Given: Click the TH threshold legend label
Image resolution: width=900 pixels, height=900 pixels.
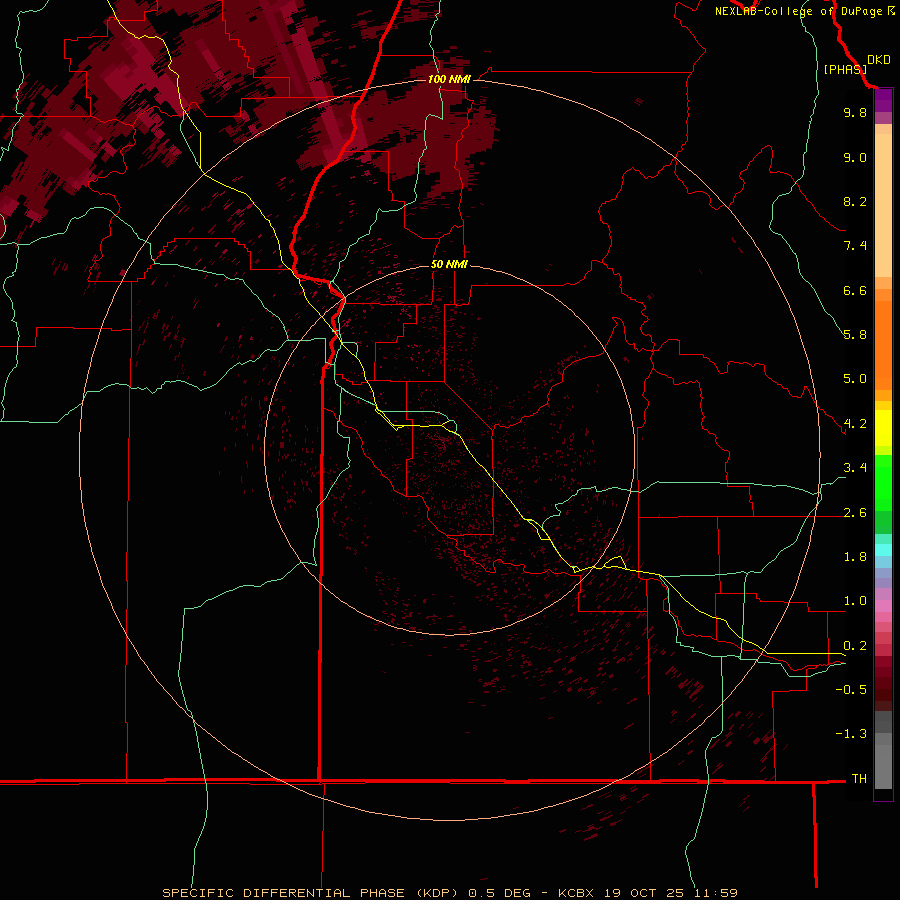Looking at the screenshot, I should 859,779.
